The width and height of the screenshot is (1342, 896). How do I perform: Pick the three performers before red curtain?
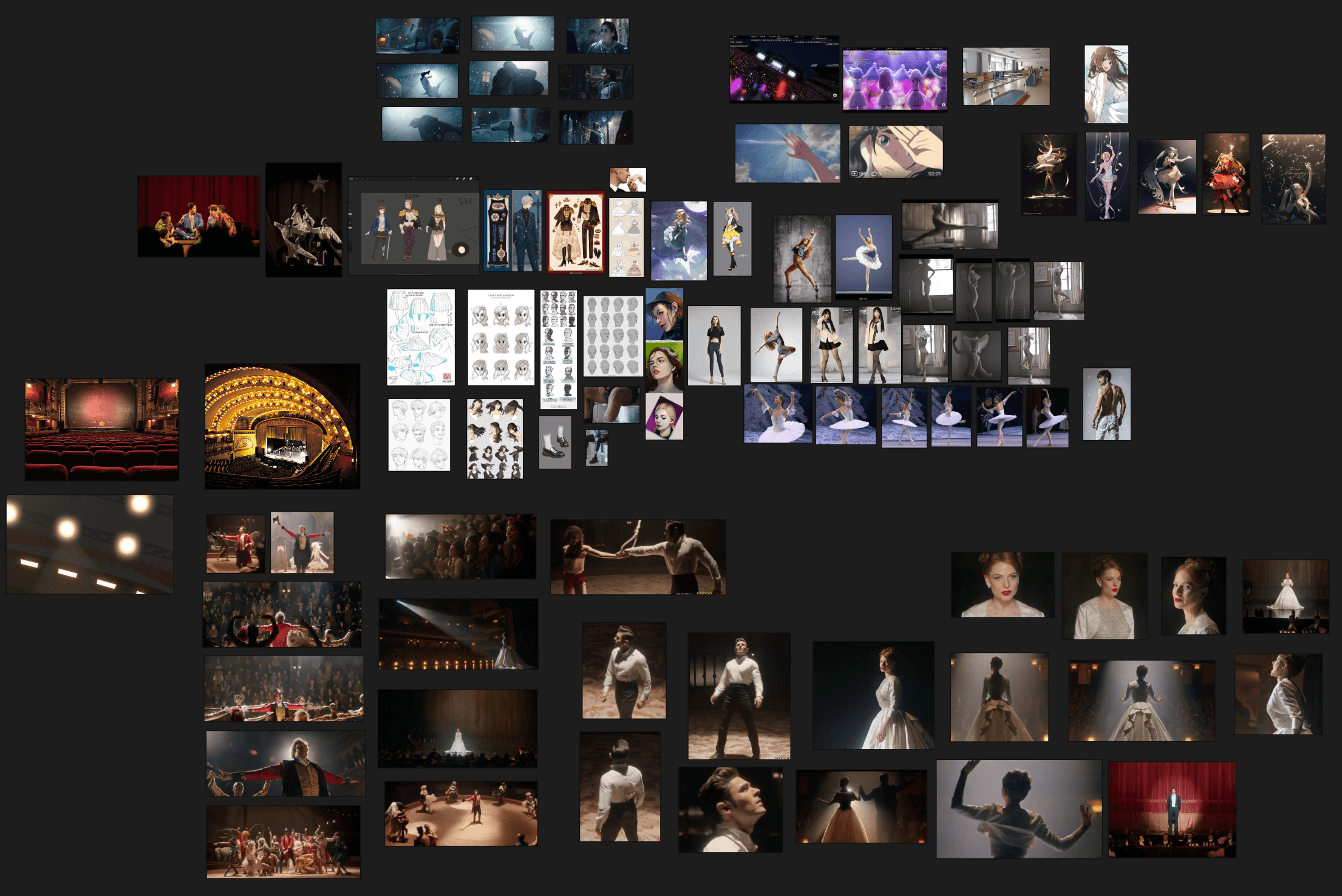tap(199, 216)
